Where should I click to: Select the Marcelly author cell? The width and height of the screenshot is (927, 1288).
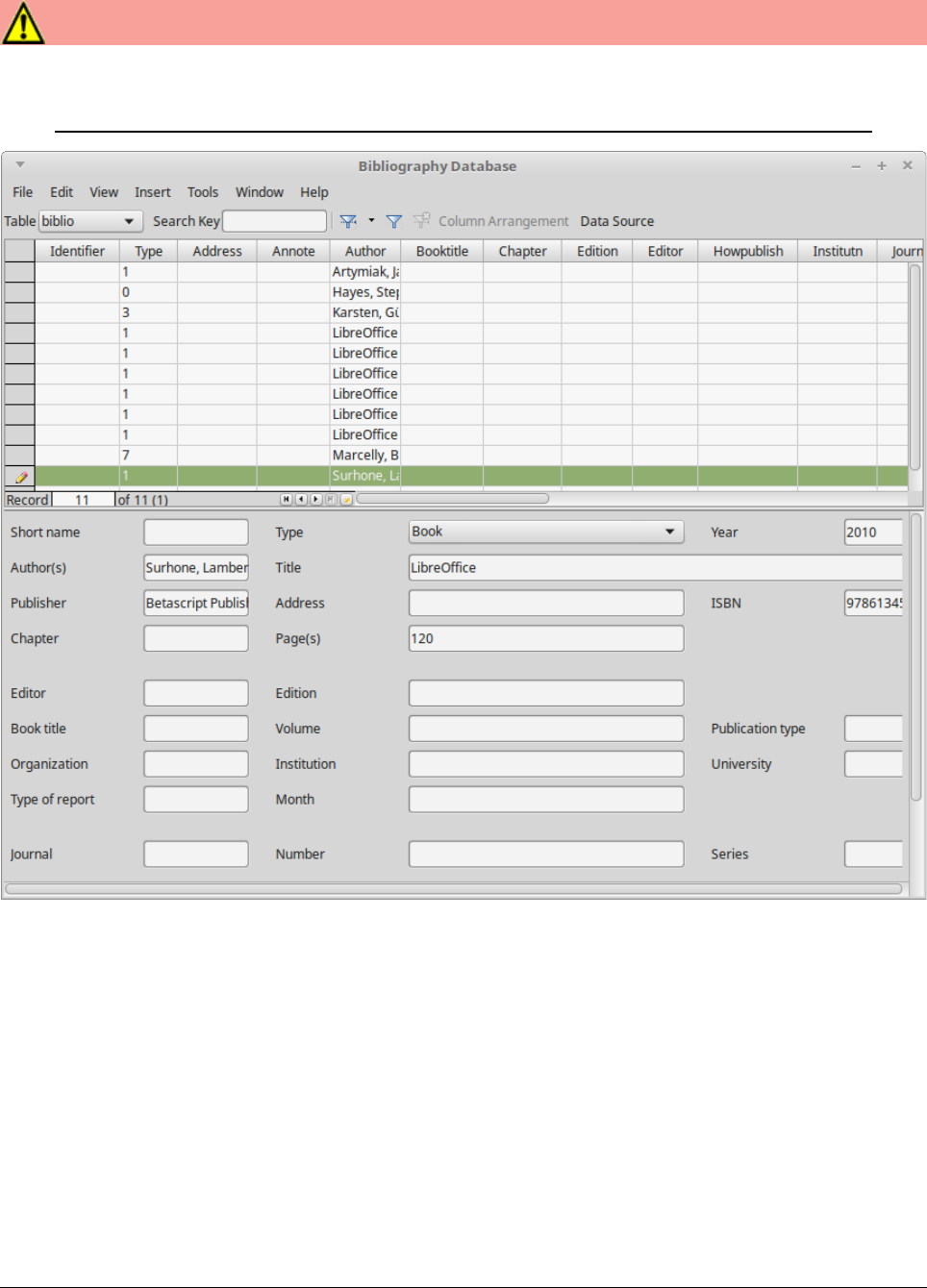click(x=365, y=456)
